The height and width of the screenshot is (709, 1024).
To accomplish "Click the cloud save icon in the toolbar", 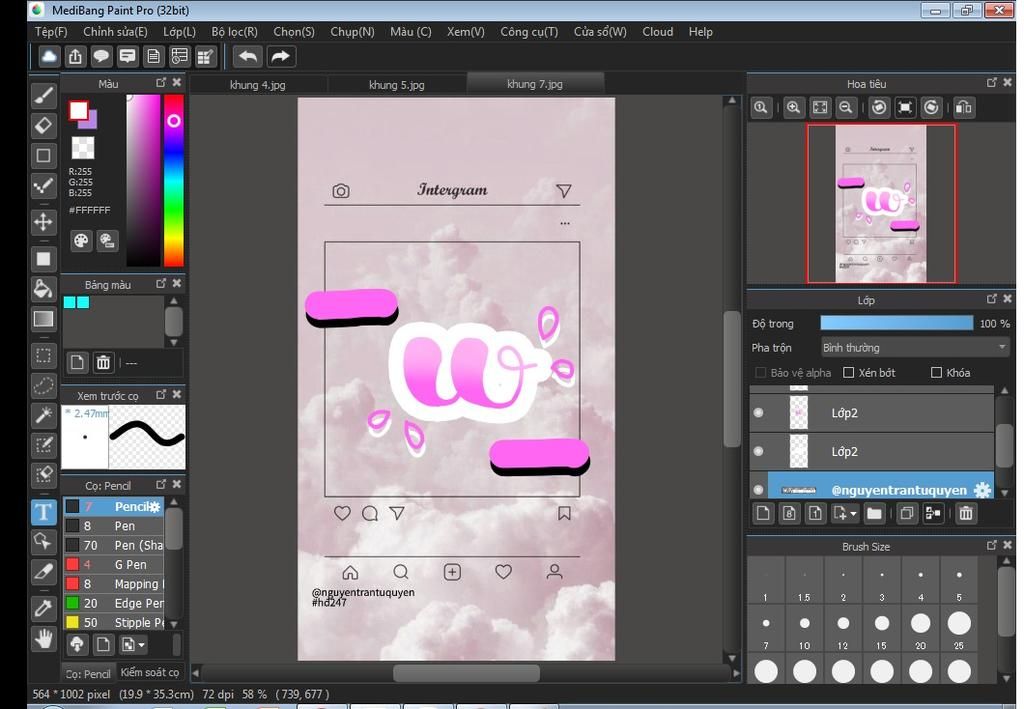I will (49, 57).
